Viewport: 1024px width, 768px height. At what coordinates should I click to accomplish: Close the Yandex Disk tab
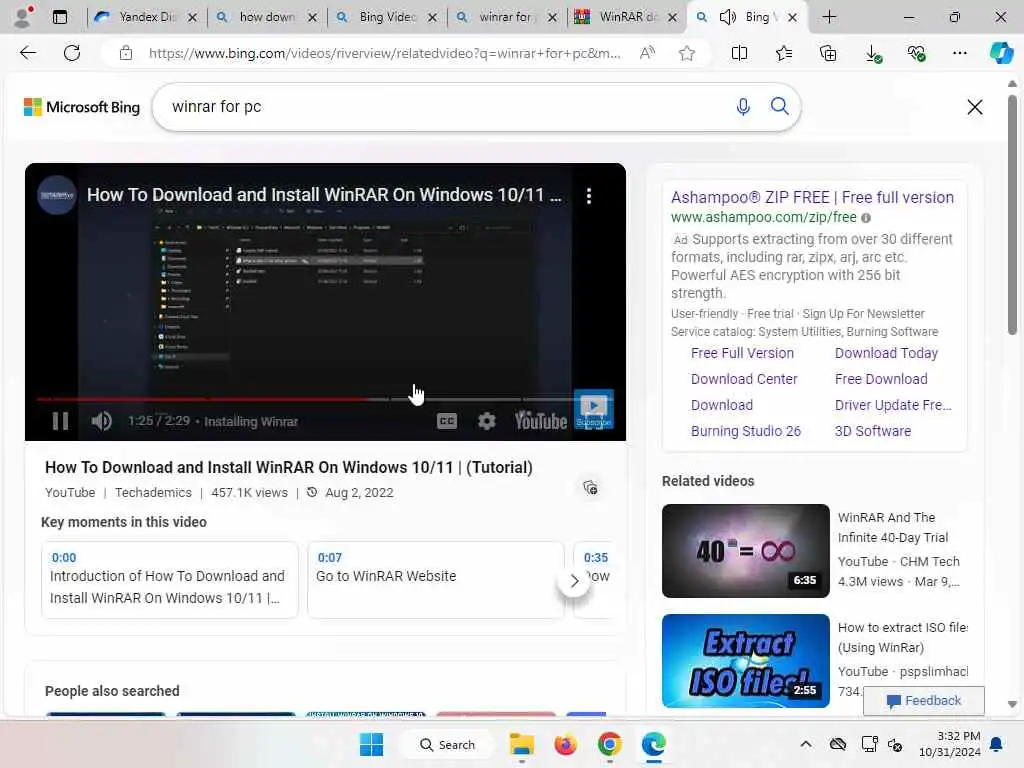pos(193,18)
